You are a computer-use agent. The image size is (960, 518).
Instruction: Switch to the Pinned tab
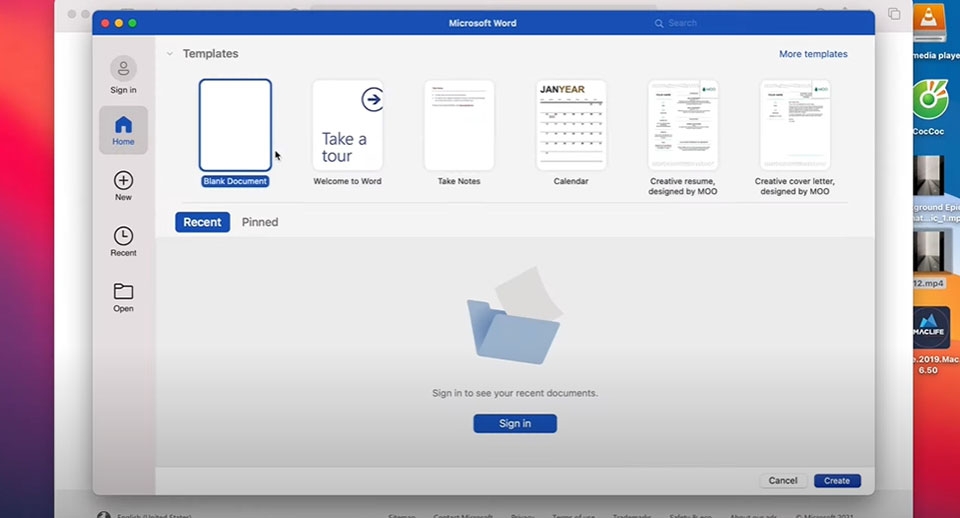point(260,222)
